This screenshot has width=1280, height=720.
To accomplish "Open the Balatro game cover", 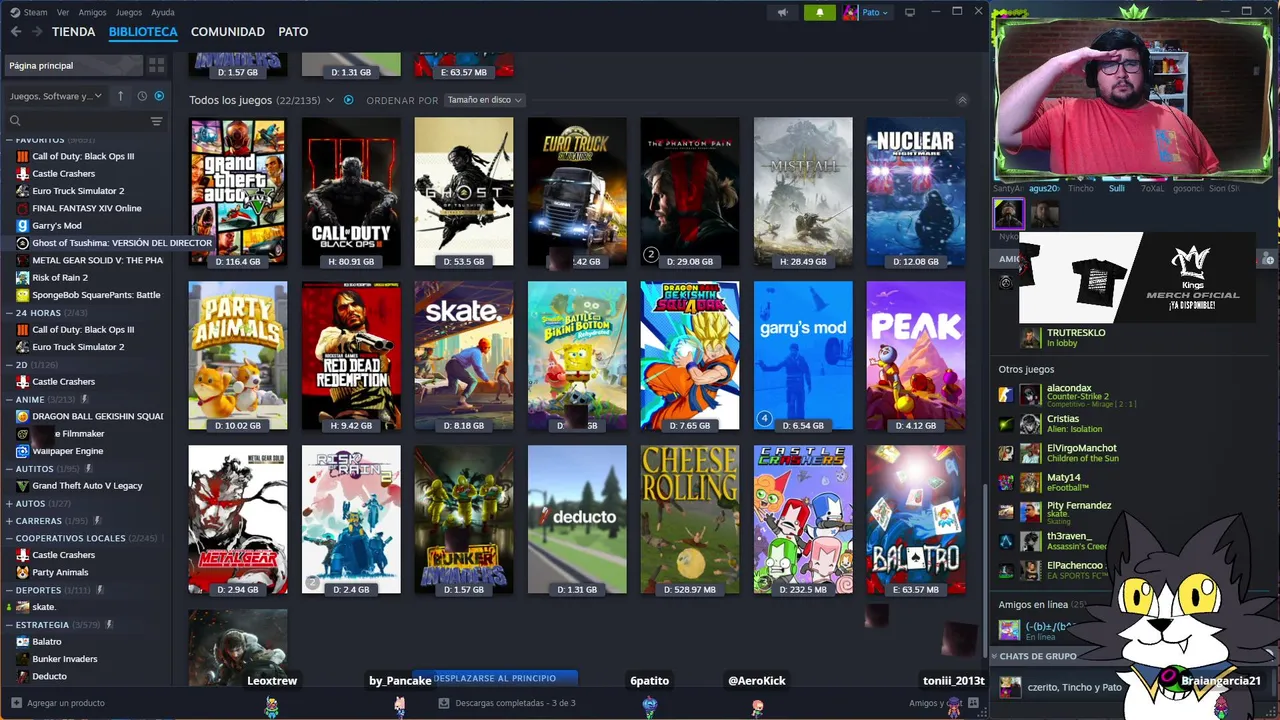I will point(916,520).
